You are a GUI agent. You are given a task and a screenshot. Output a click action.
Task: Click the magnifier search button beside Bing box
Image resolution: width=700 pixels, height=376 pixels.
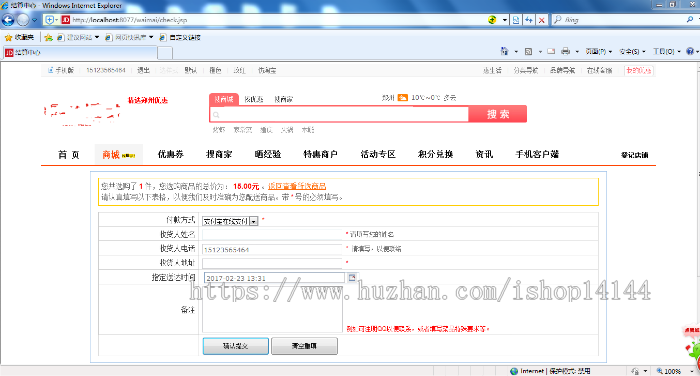pyautogui.click(x=690, y=20)
